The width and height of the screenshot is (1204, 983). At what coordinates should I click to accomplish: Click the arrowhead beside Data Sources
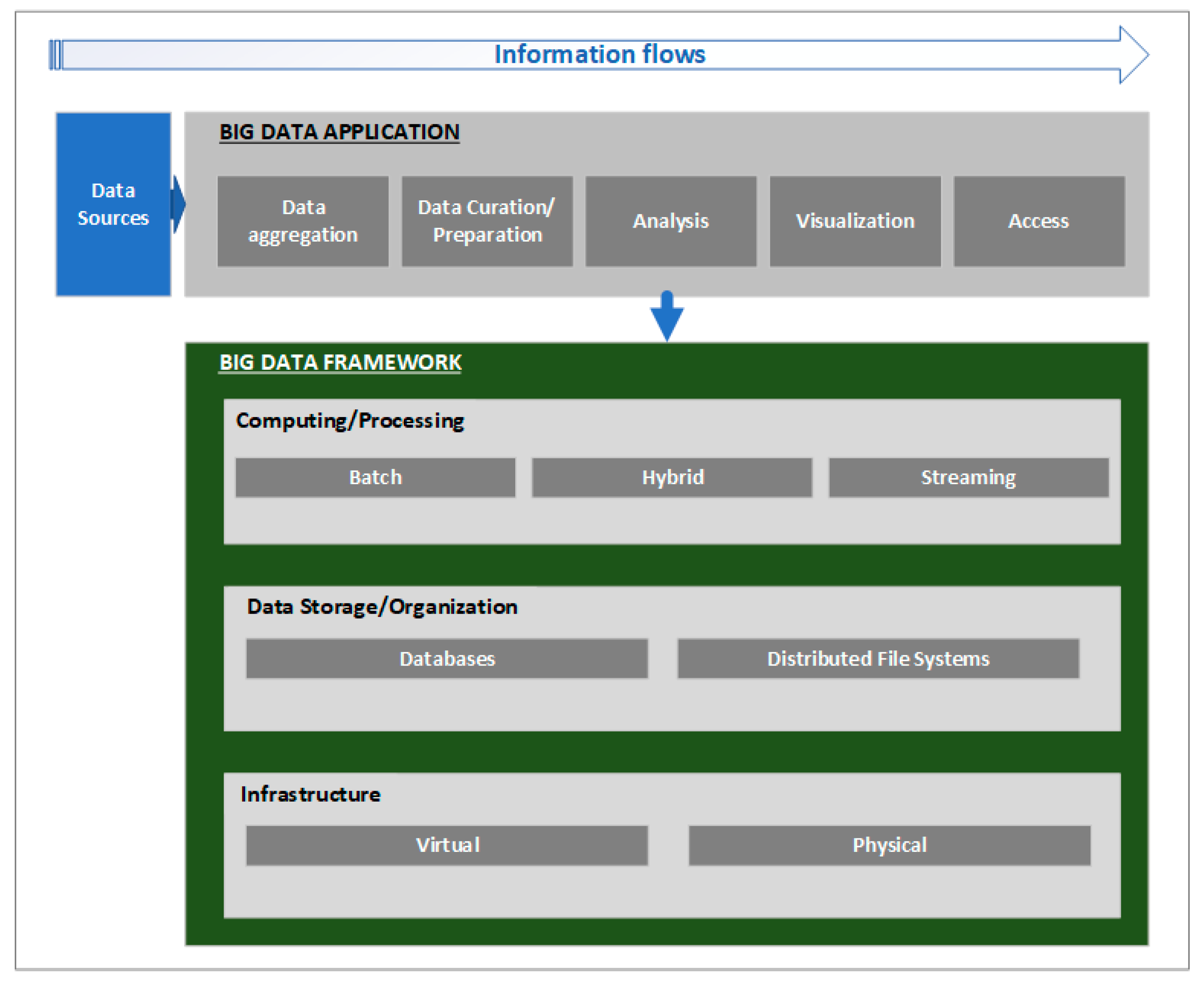(178, 205)
